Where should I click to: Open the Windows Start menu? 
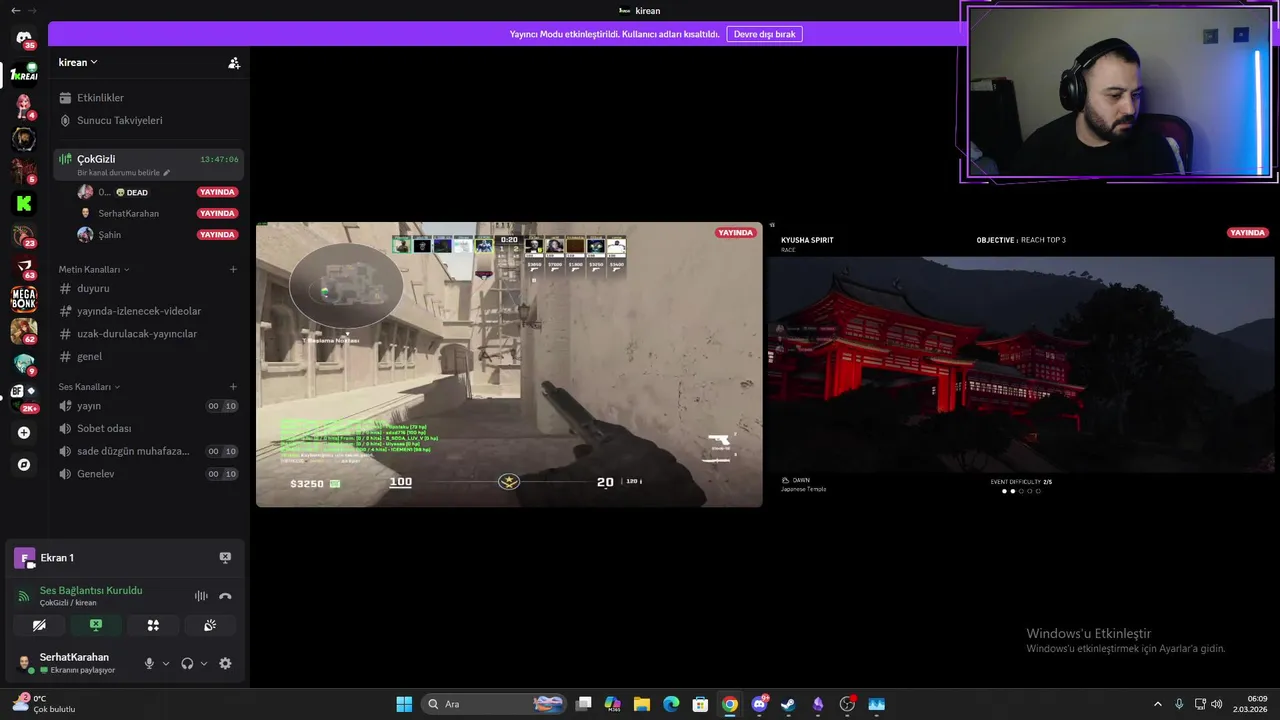point(404,704)
